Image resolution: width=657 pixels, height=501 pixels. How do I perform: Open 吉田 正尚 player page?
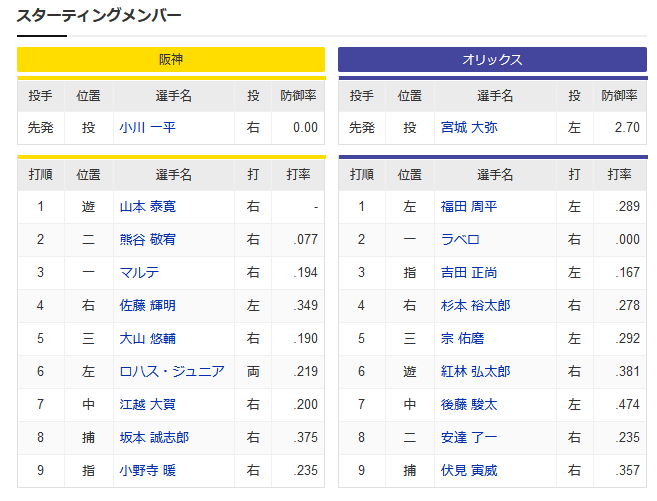[469, 273]
